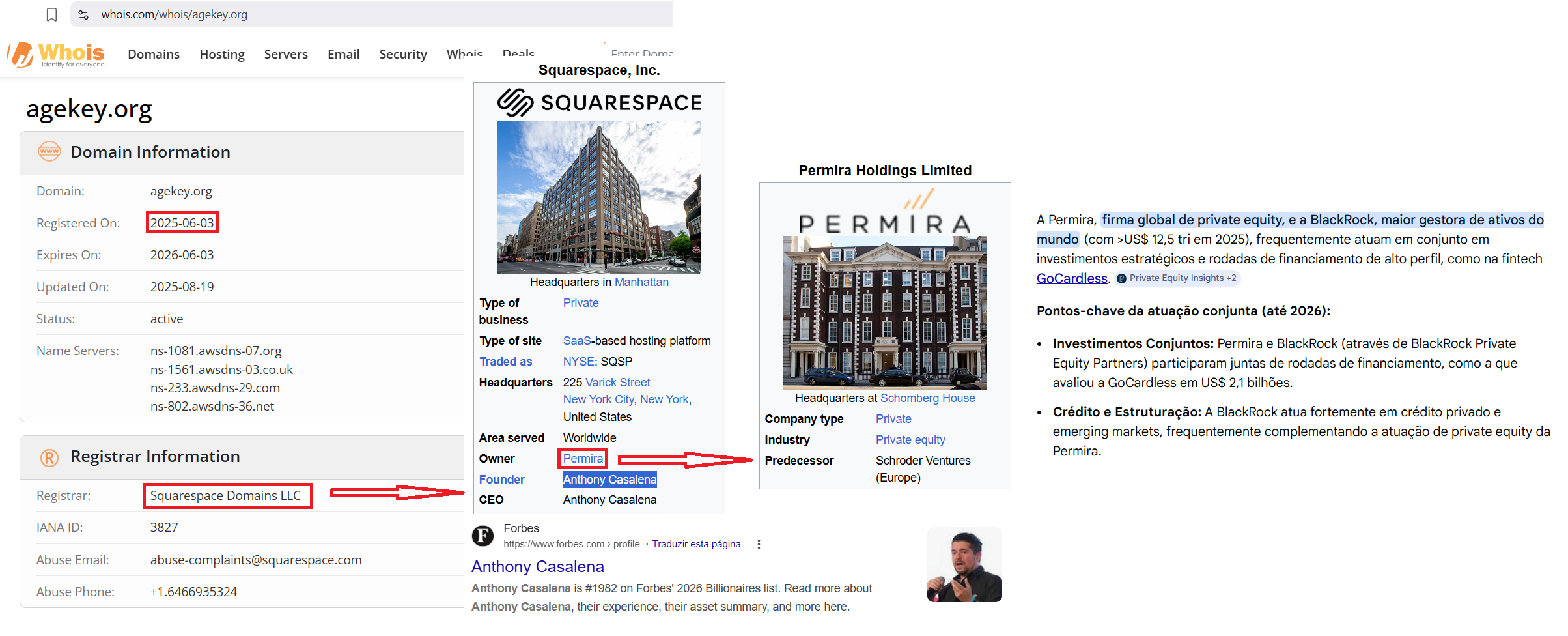Open the Forbes result three-dot menu
The image size is (1568, 636).
click(x=759, y=544)
